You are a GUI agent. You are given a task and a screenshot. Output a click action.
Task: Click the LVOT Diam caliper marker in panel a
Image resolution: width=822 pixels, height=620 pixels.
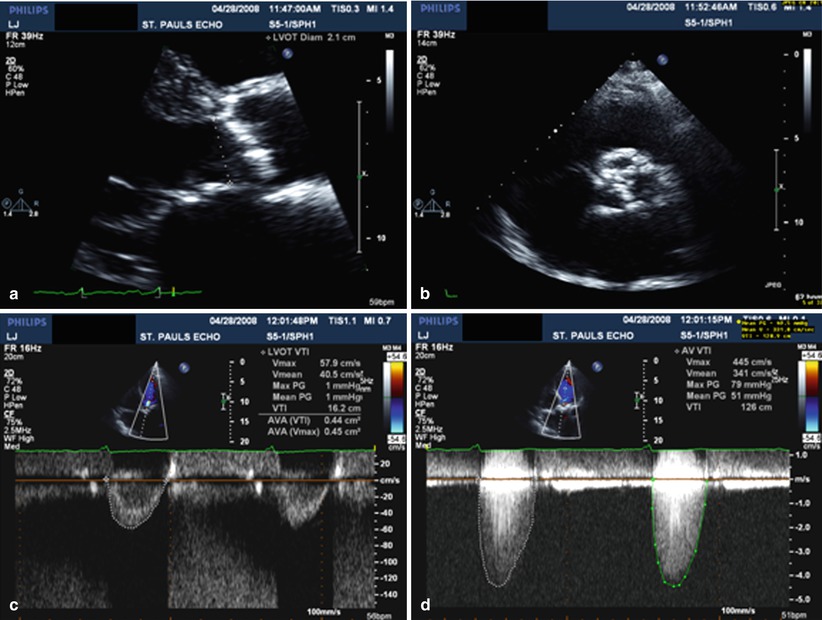232,183
